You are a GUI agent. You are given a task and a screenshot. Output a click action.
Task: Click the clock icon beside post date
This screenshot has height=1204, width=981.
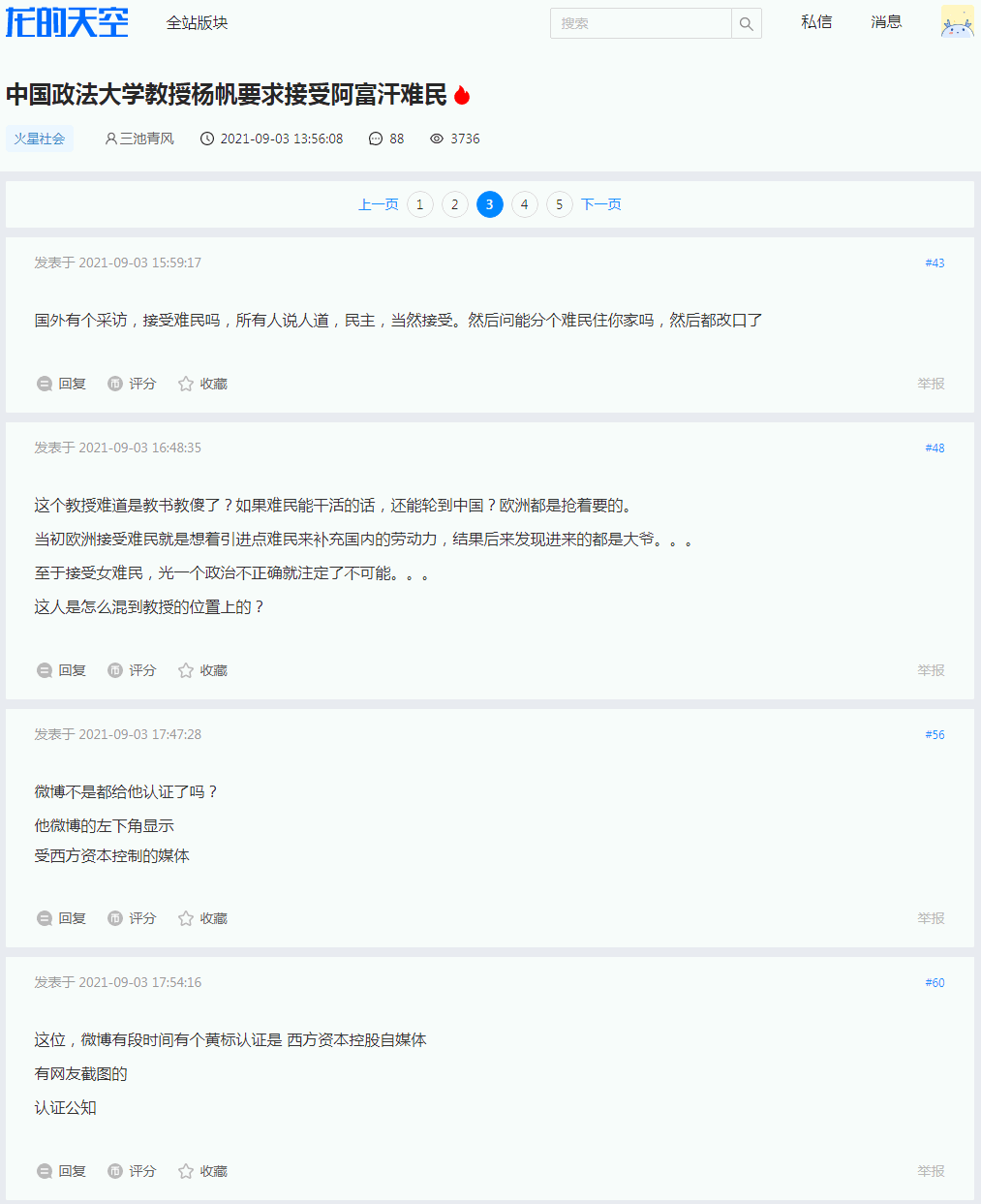[207, 139]
